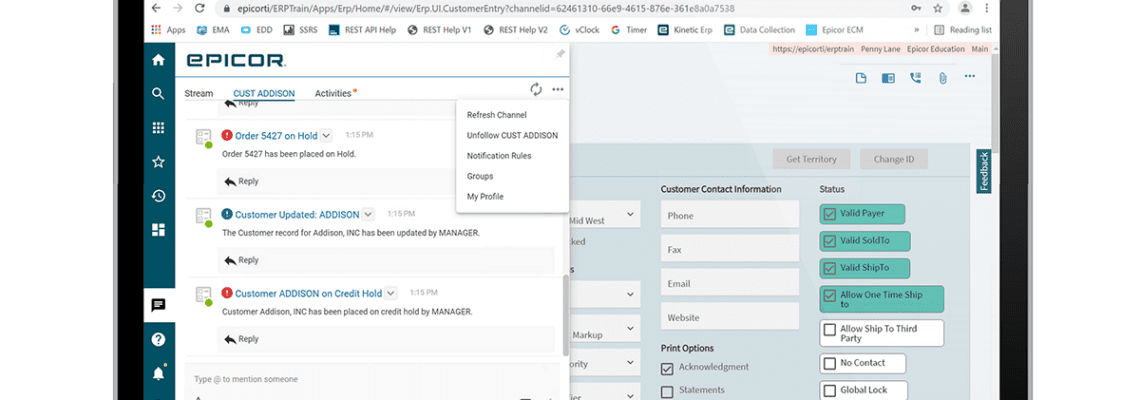
Task: Enable Global Lock checkbox
Action: tap(830, 390)
